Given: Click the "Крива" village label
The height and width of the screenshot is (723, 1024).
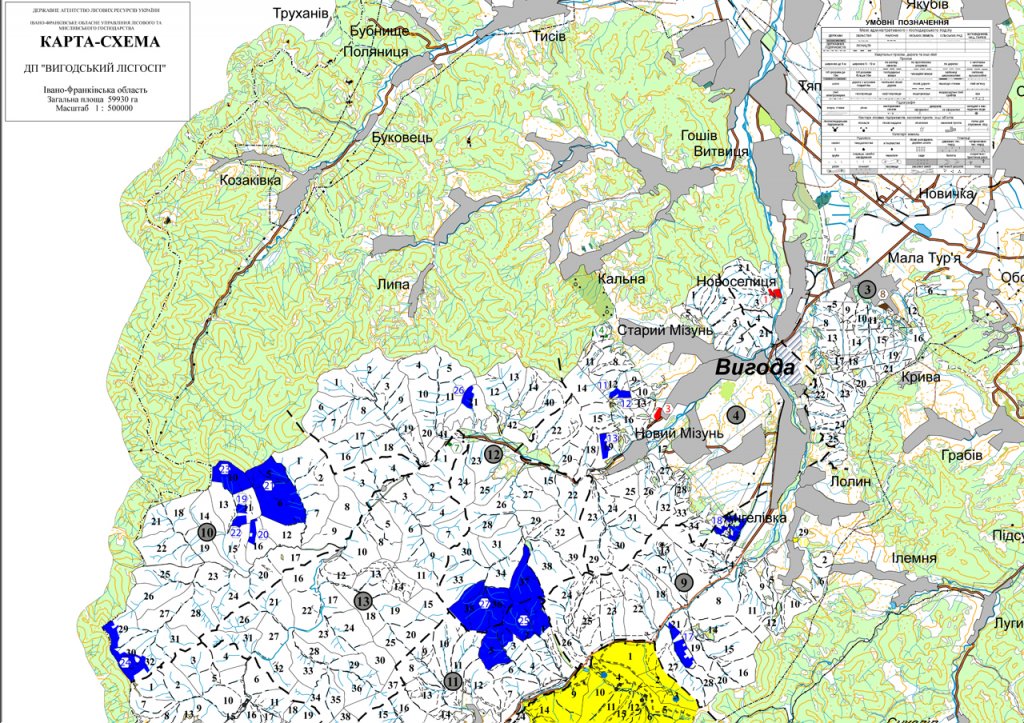Looking at the screenshot, I should pos(921,377).
